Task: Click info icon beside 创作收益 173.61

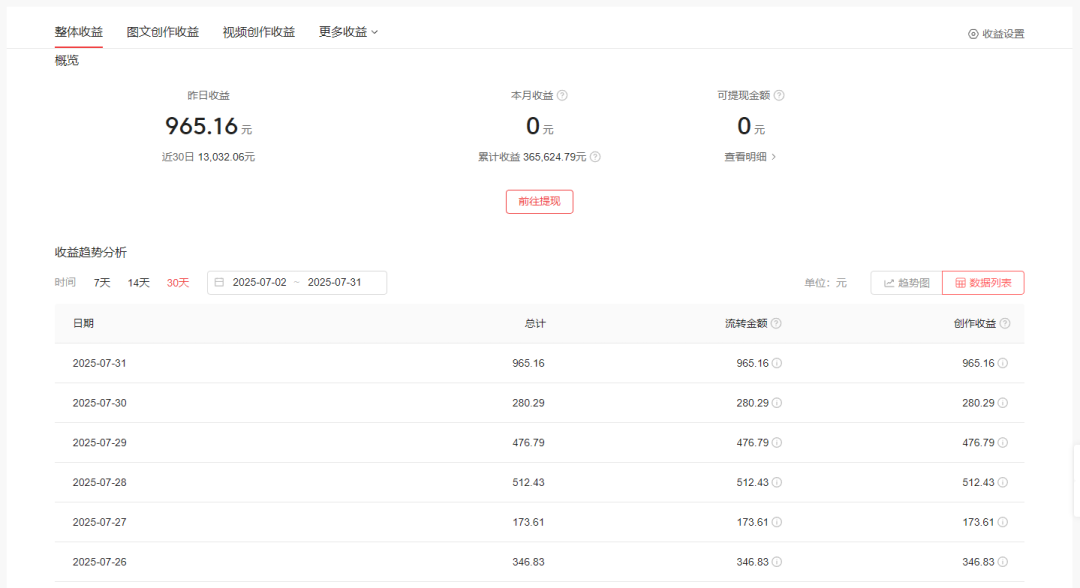Action: coord(1003,523)
